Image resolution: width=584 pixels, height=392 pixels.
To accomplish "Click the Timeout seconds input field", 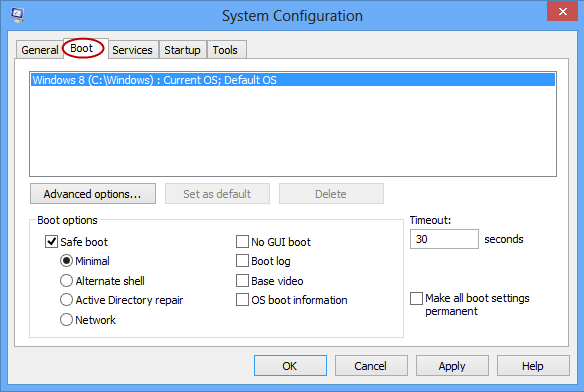I will (x=444, y=239).
